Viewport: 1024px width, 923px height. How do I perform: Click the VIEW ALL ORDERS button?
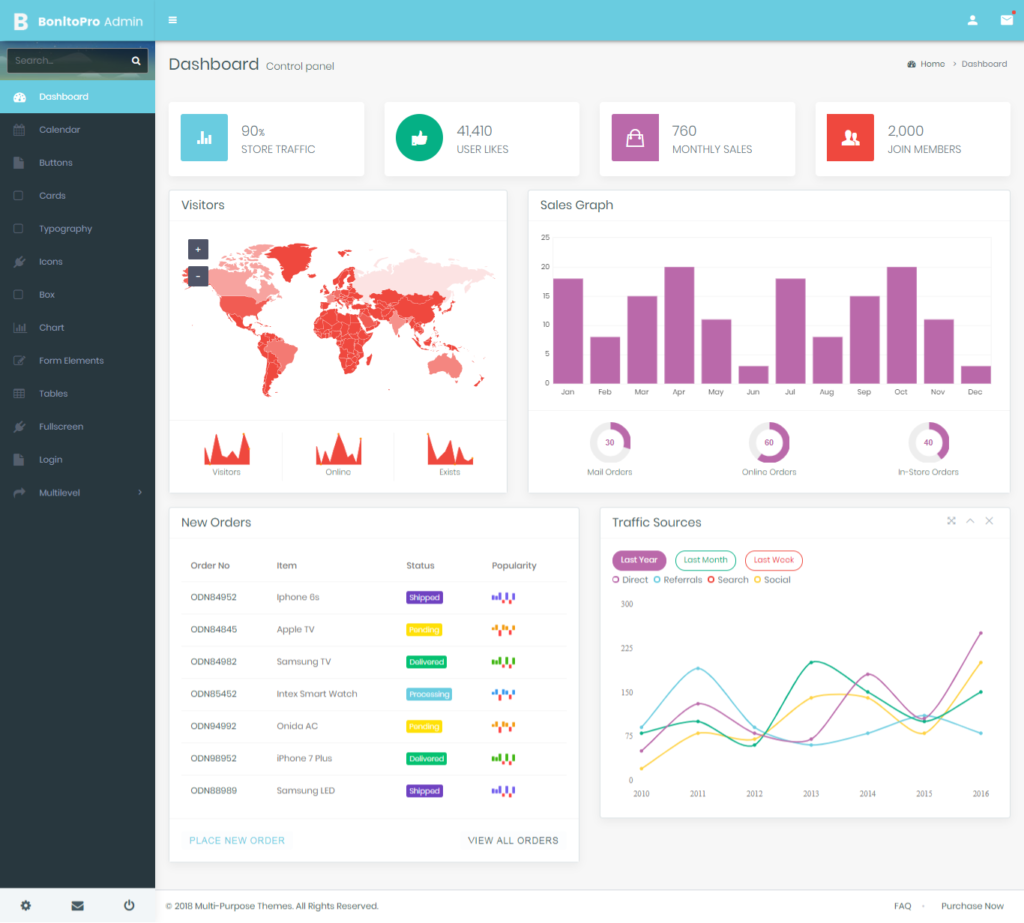[513, 841]
